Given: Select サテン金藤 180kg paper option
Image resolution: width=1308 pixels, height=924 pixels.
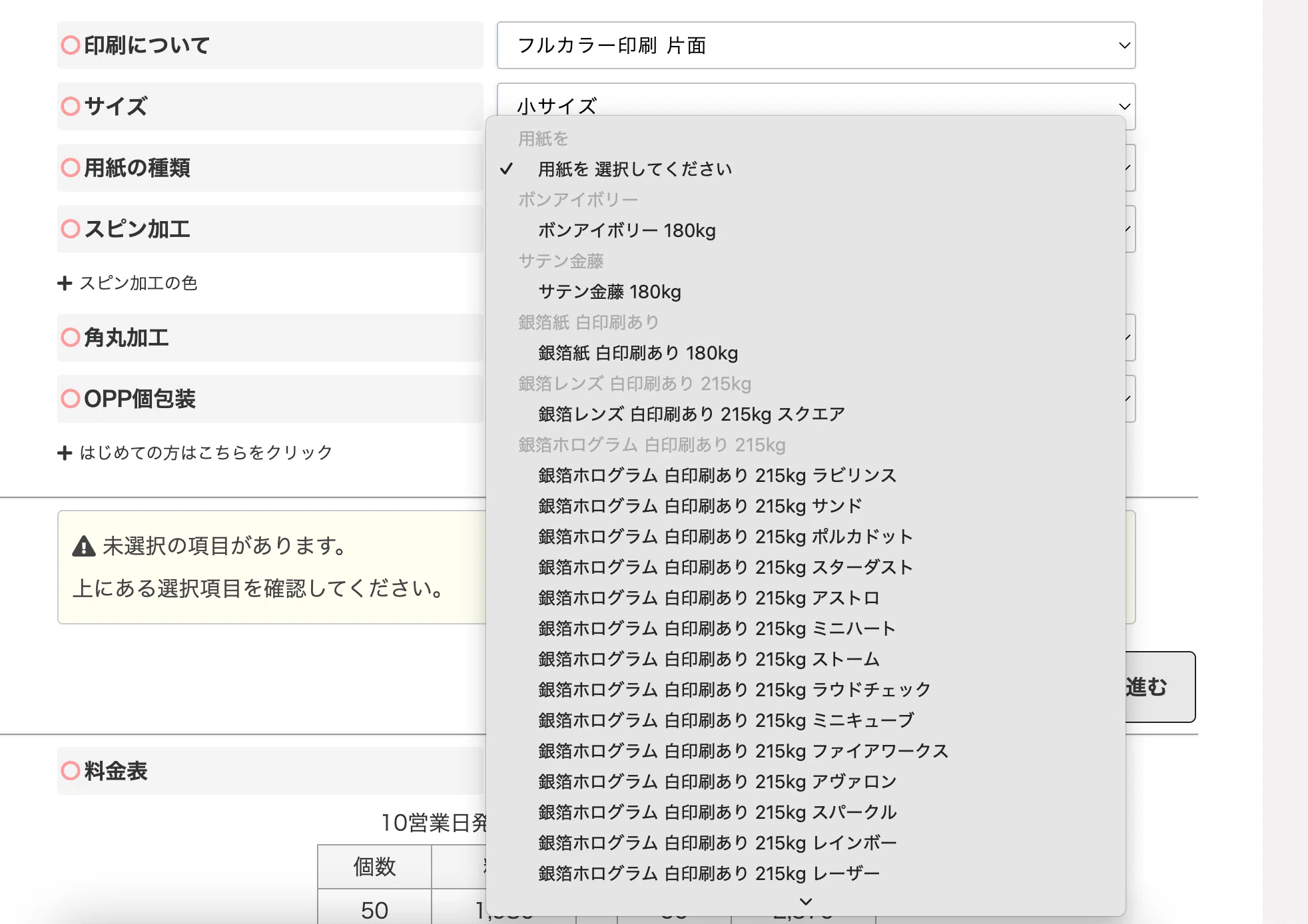Looking at the screenshot, I should click(x=806, y=292).
